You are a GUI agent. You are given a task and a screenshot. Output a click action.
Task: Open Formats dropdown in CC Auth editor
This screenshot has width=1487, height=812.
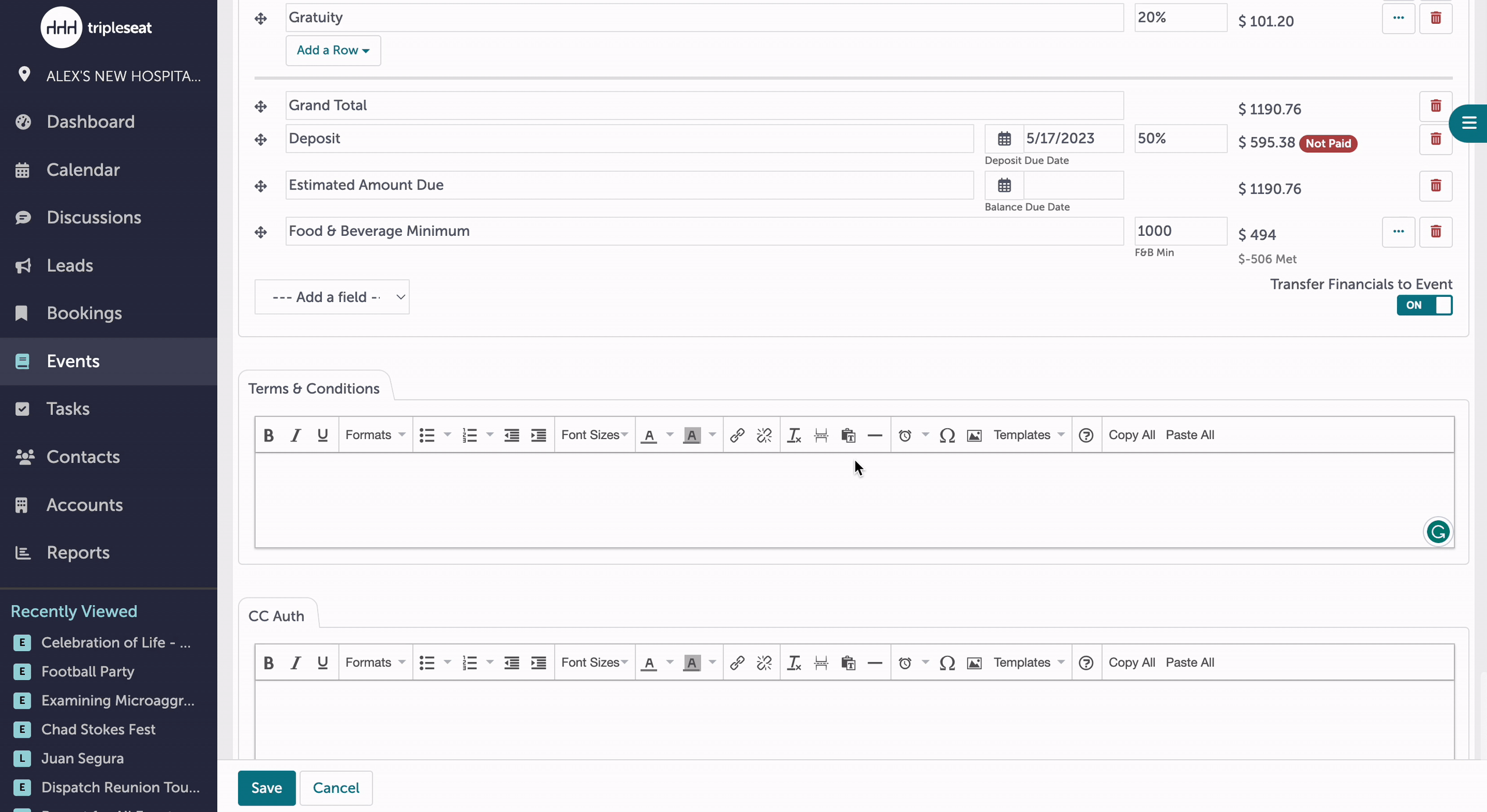pyautogui.click(x=375, y=663)
